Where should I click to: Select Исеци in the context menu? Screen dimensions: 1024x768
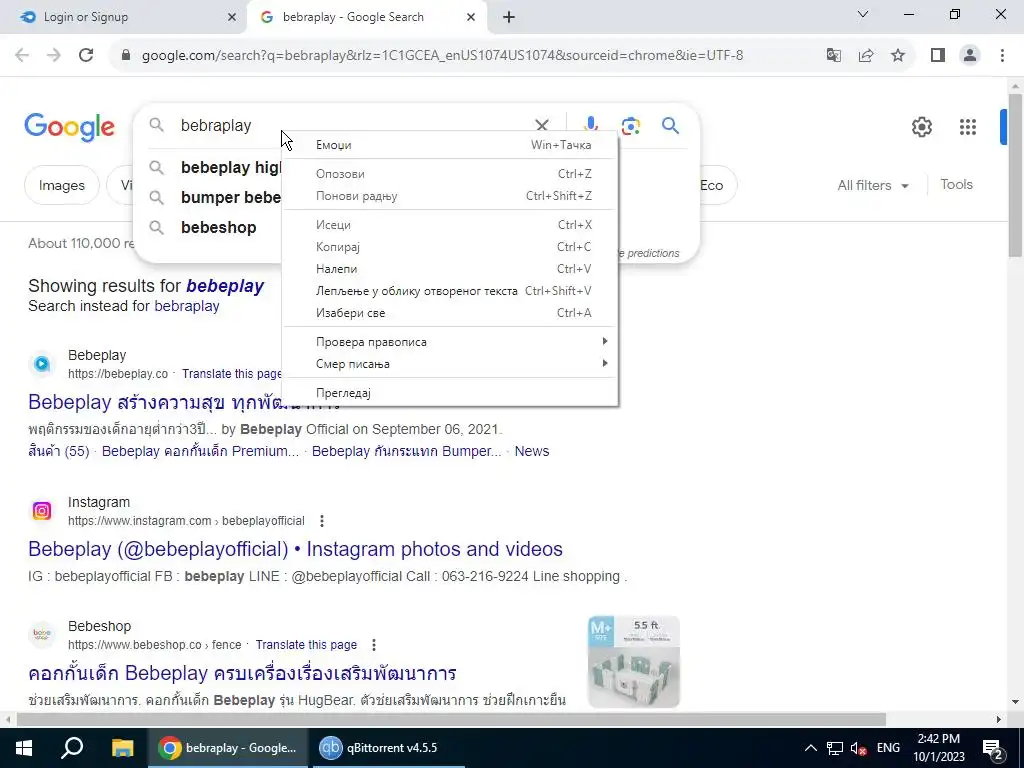click(450, 225)
